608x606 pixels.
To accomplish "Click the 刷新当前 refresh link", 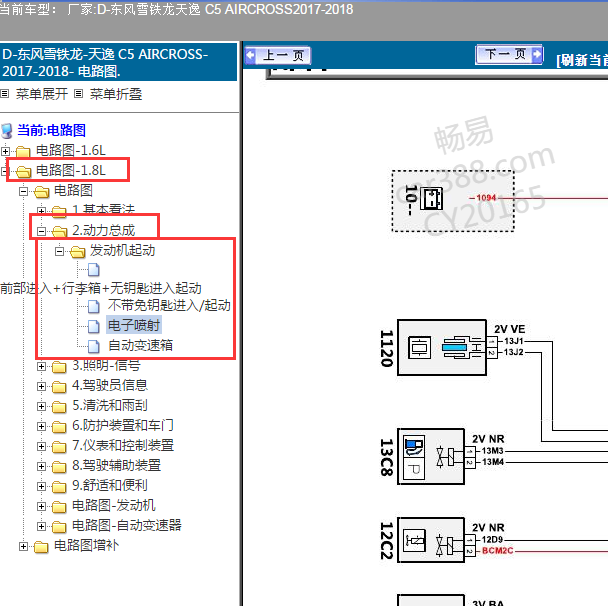I will 582,60.
